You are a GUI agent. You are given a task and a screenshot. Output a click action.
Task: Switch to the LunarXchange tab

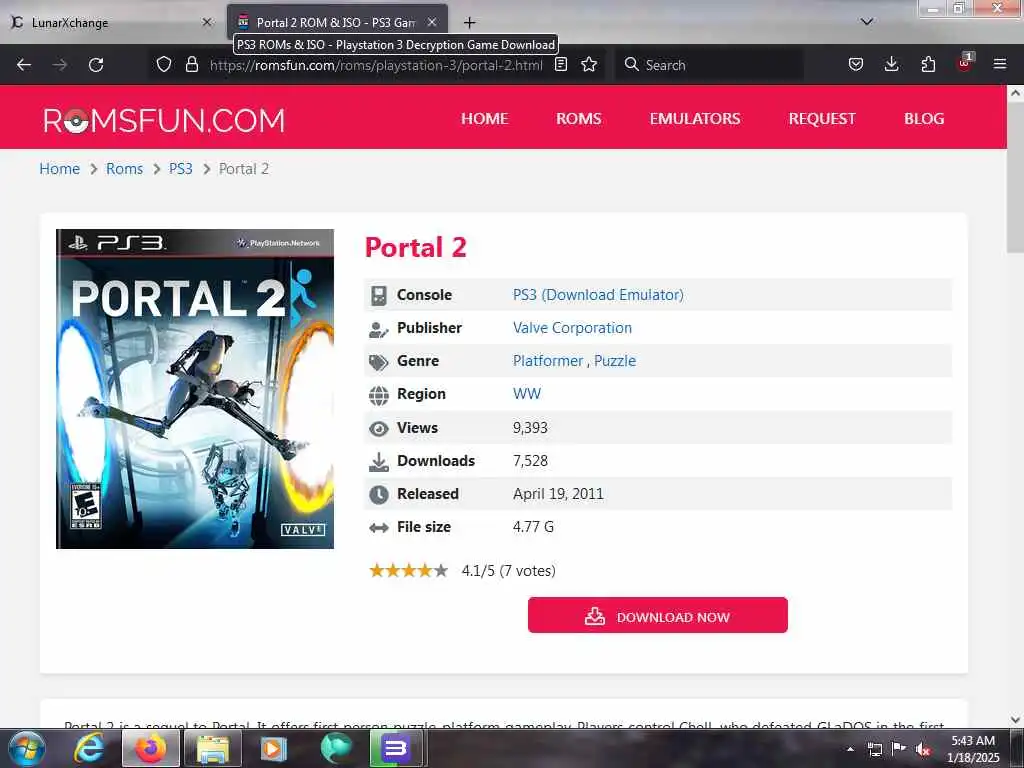111,22
